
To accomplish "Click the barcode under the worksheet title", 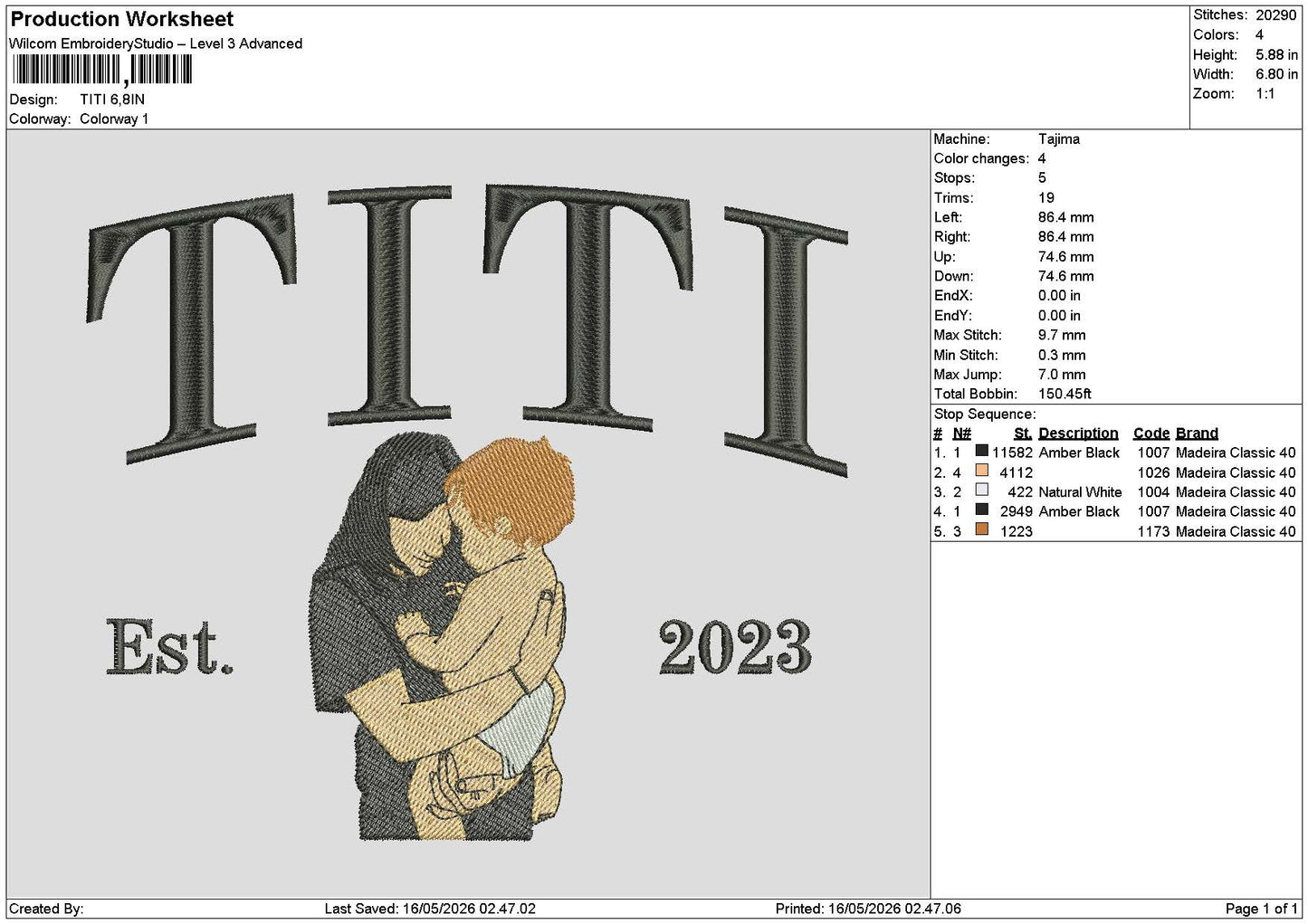I will coord(102,70).
